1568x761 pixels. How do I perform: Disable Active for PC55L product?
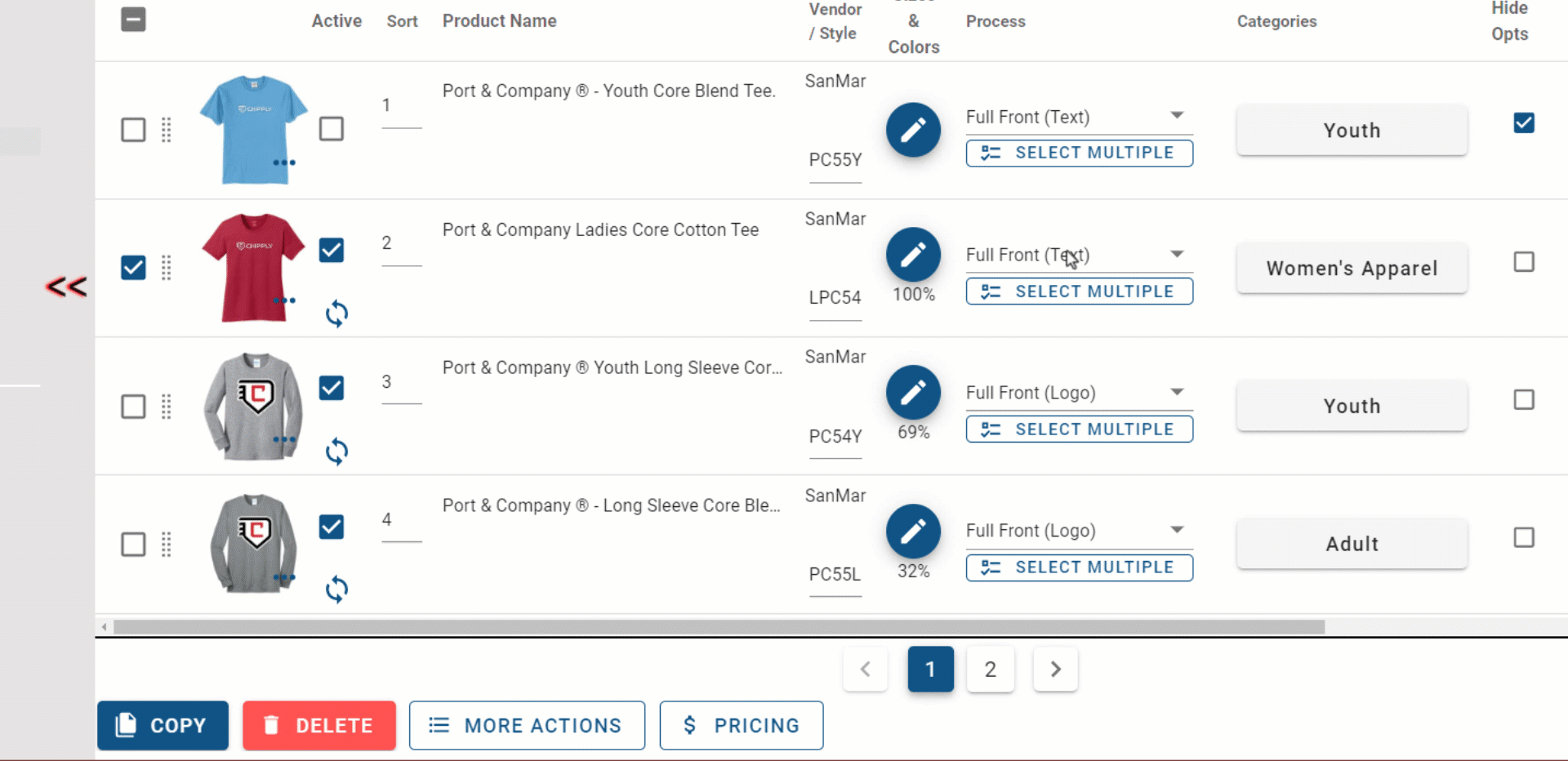click(332, 527)
